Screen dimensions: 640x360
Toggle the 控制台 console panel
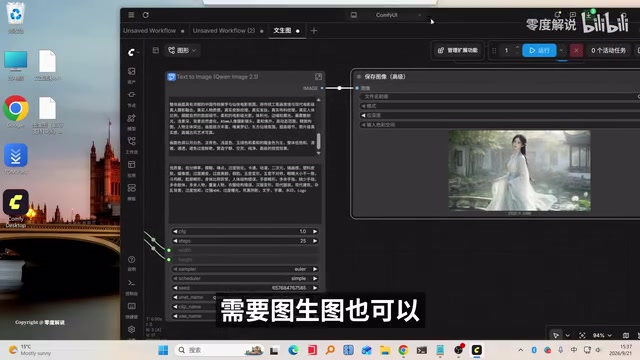point(131,286)
